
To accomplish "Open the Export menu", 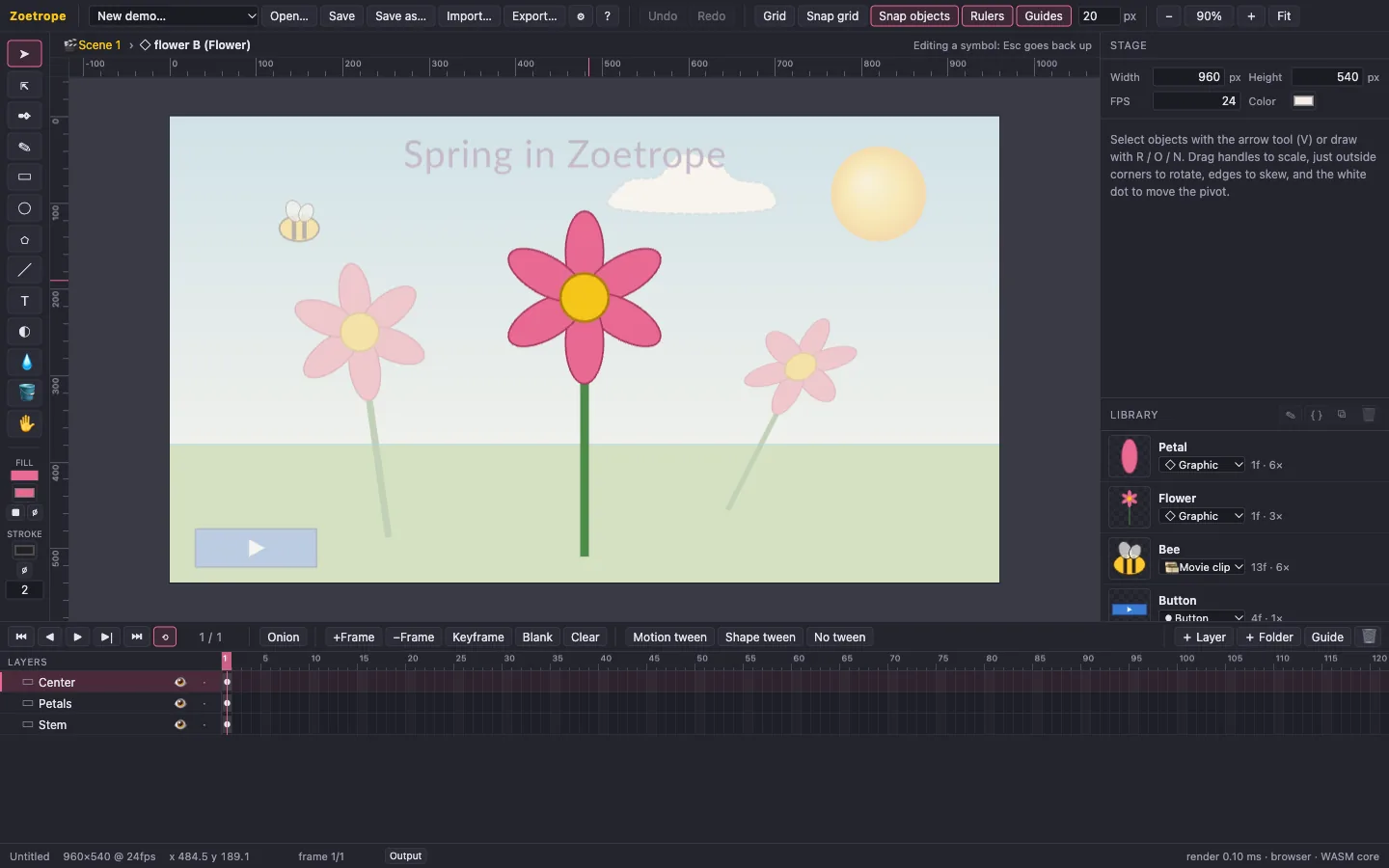I will pyautogui.click(x=534, y=16).
